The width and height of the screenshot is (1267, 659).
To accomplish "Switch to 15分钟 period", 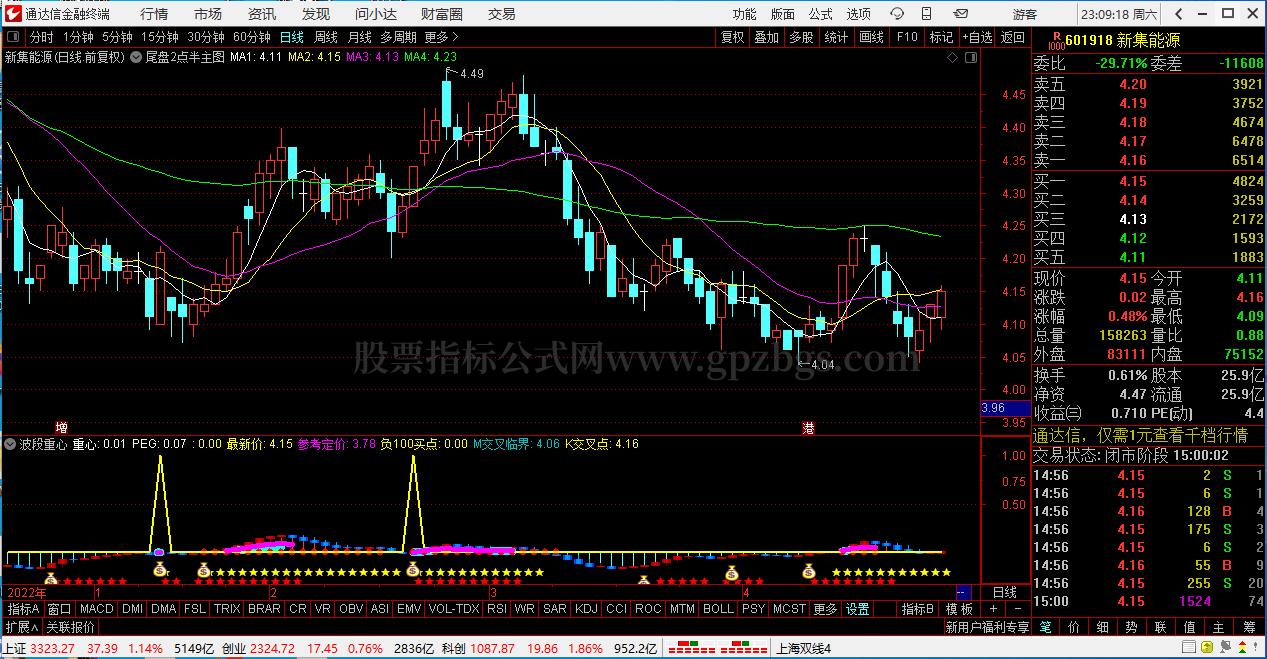I will pos(160,37).
